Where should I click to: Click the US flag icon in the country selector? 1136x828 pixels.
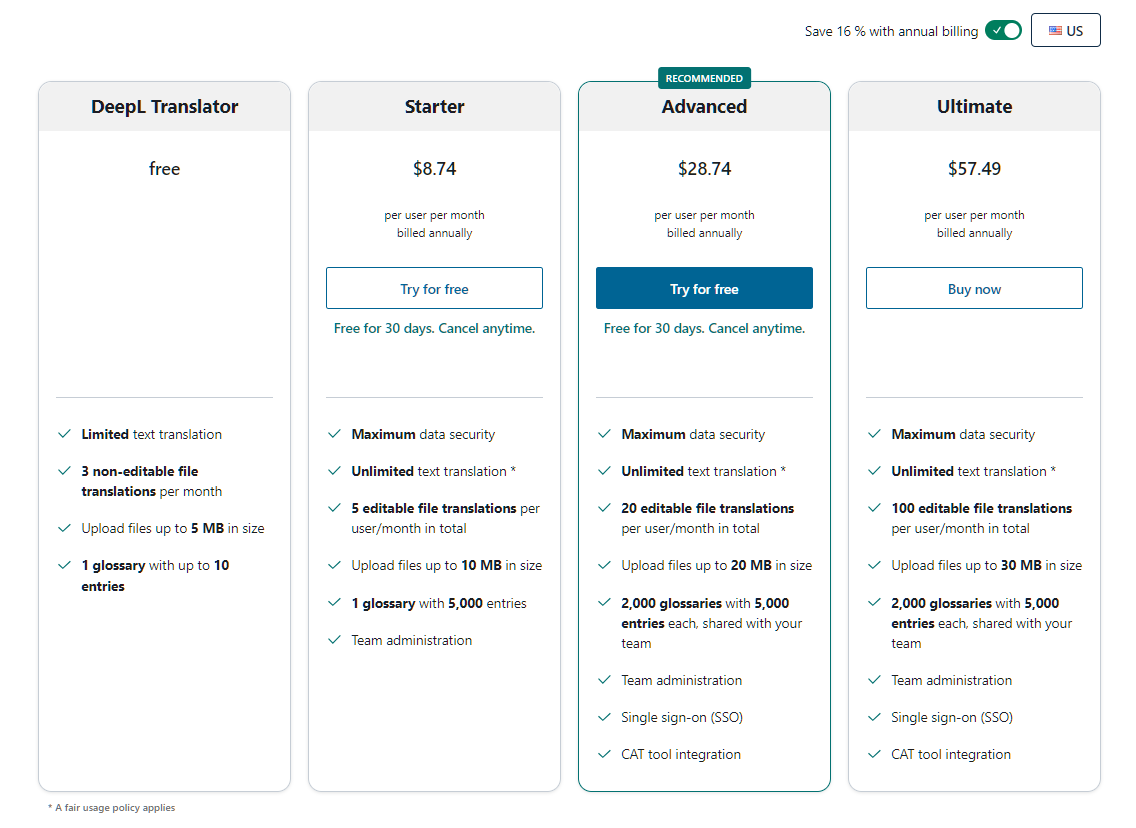point(1054,30)
